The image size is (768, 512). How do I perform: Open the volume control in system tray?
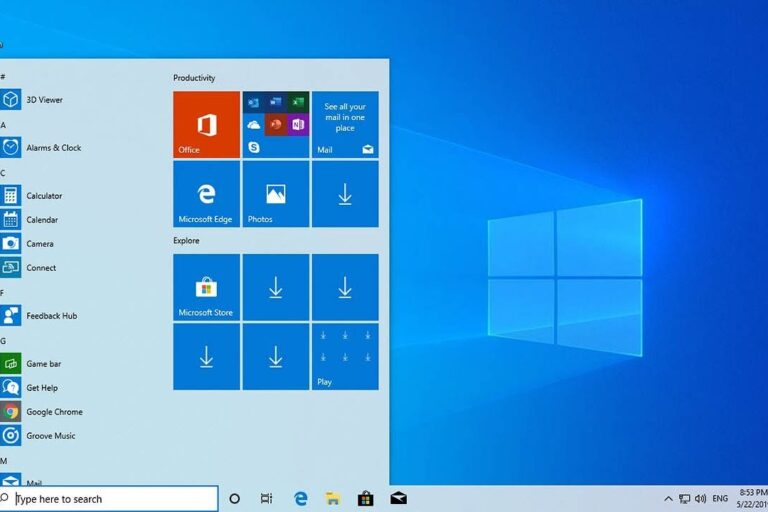tap(700, 498)
